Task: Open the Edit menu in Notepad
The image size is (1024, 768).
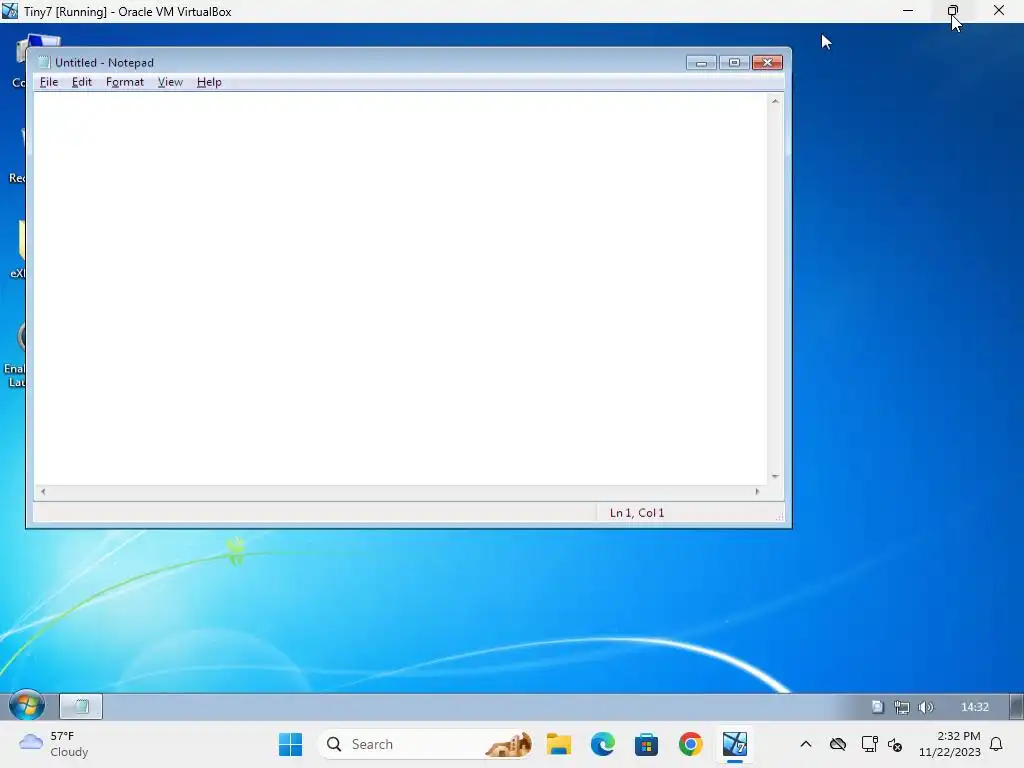Action: [x=82, y=82]
